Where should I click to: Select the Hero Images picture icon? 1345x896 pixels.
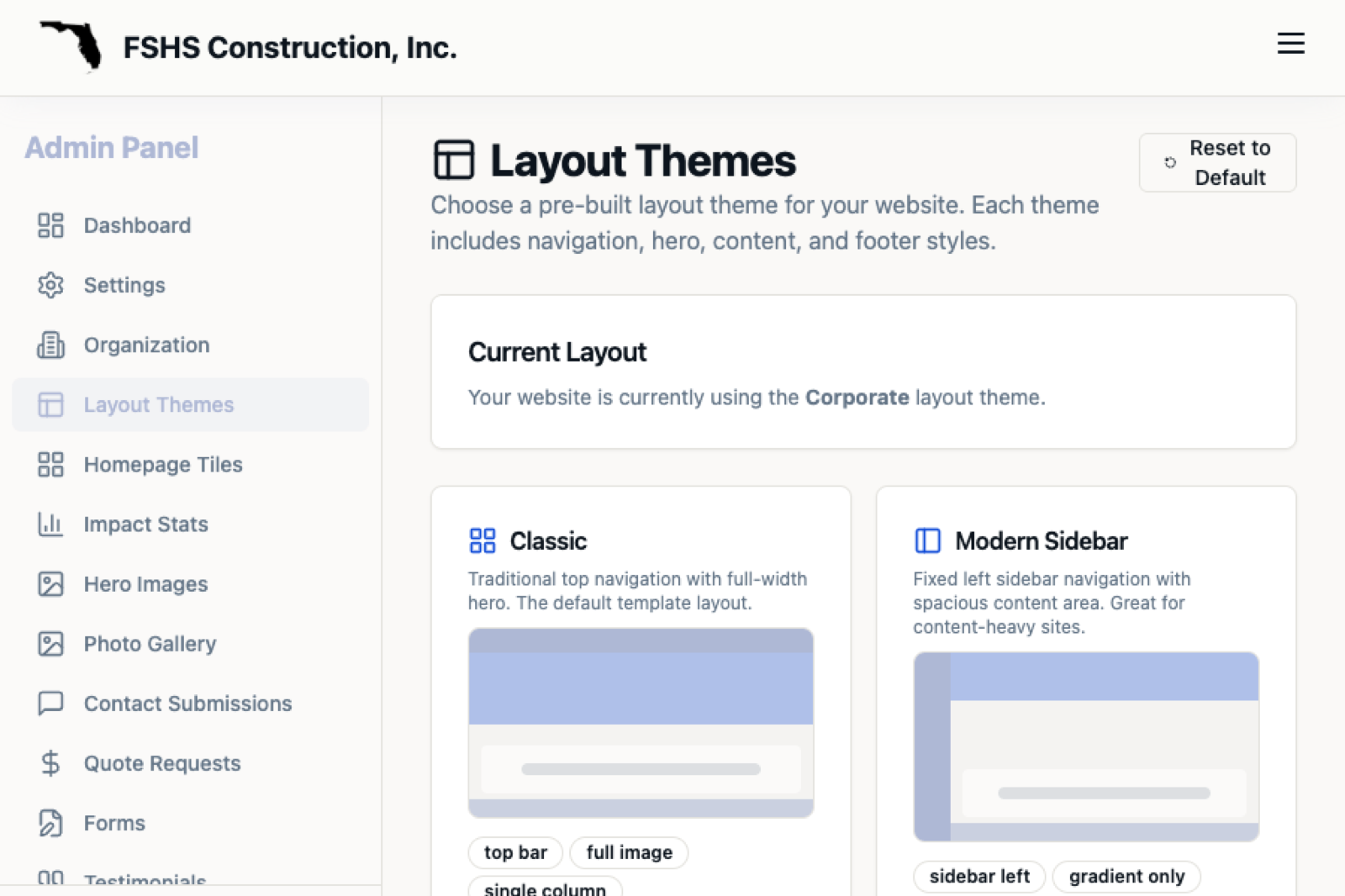click(50, 583)
